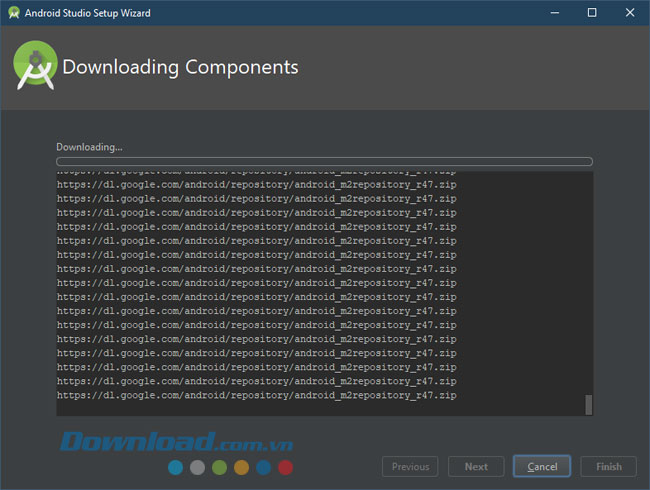Click the Downloading Components heading
Viewport: 650px width, 490px height.
(x=180, y=67)
